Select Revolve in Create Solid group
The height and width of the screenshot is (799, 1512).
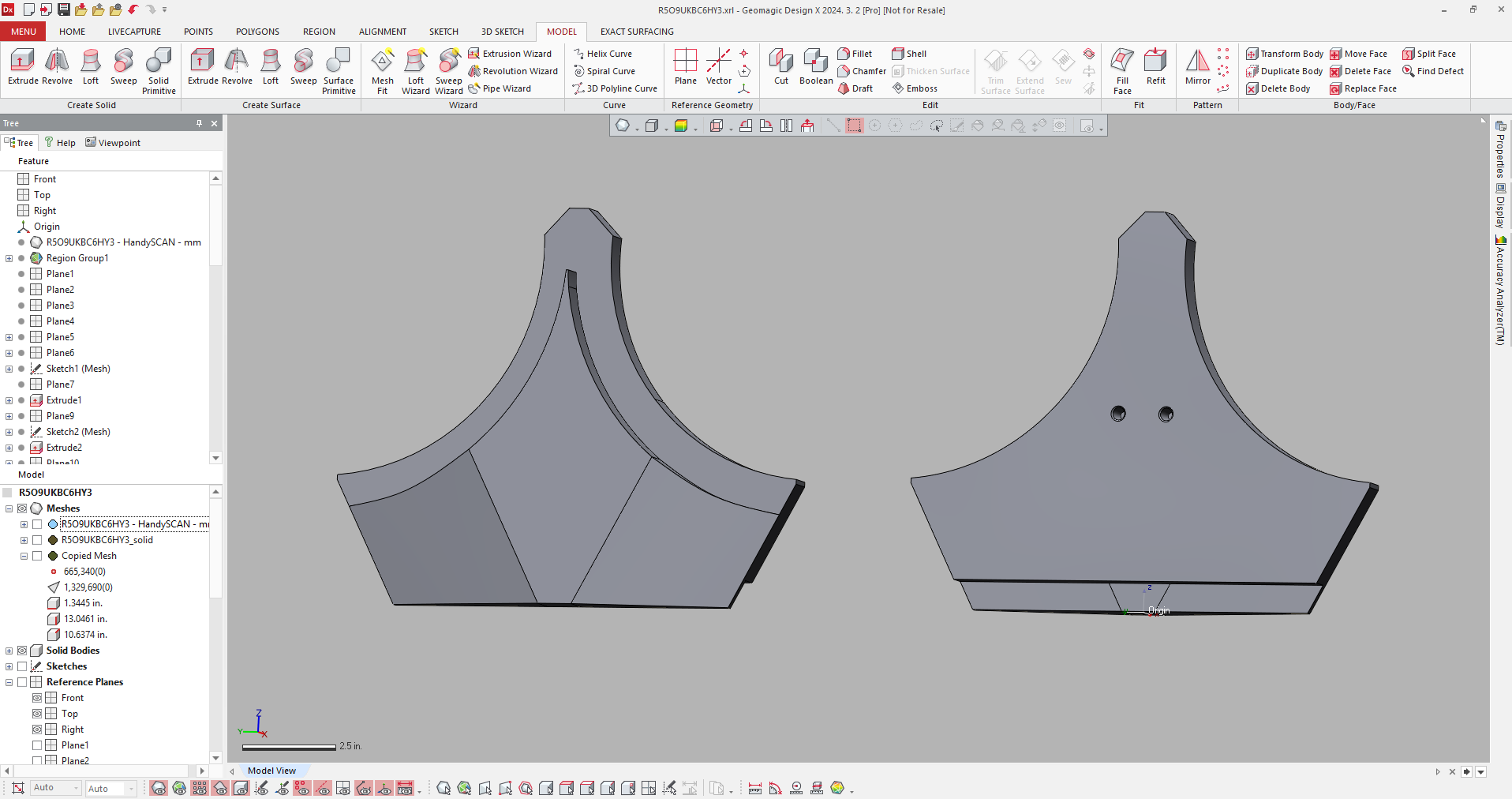tap(57, 67)
